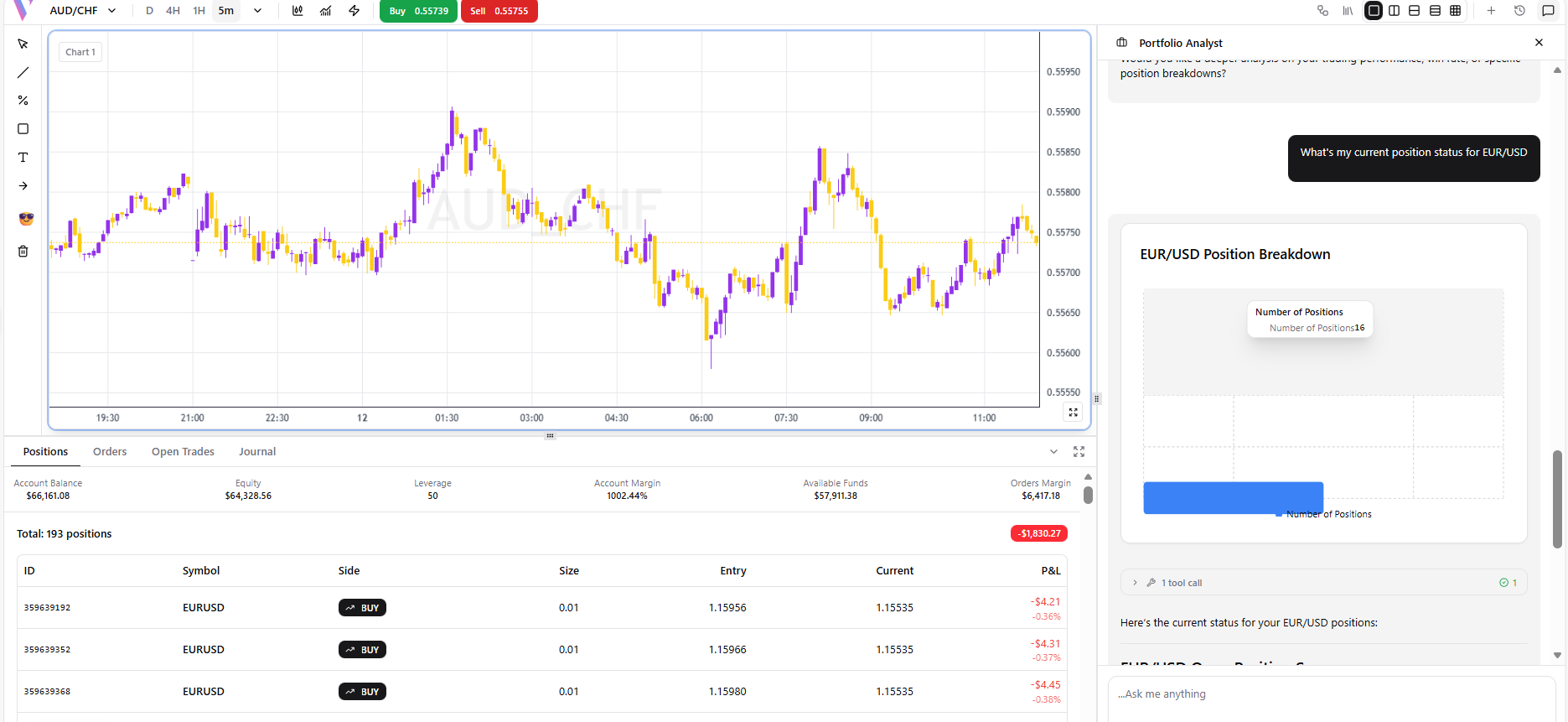Select the trend line drawing tool
This screenshot has width=1568, height=722.
pos(23,73)
